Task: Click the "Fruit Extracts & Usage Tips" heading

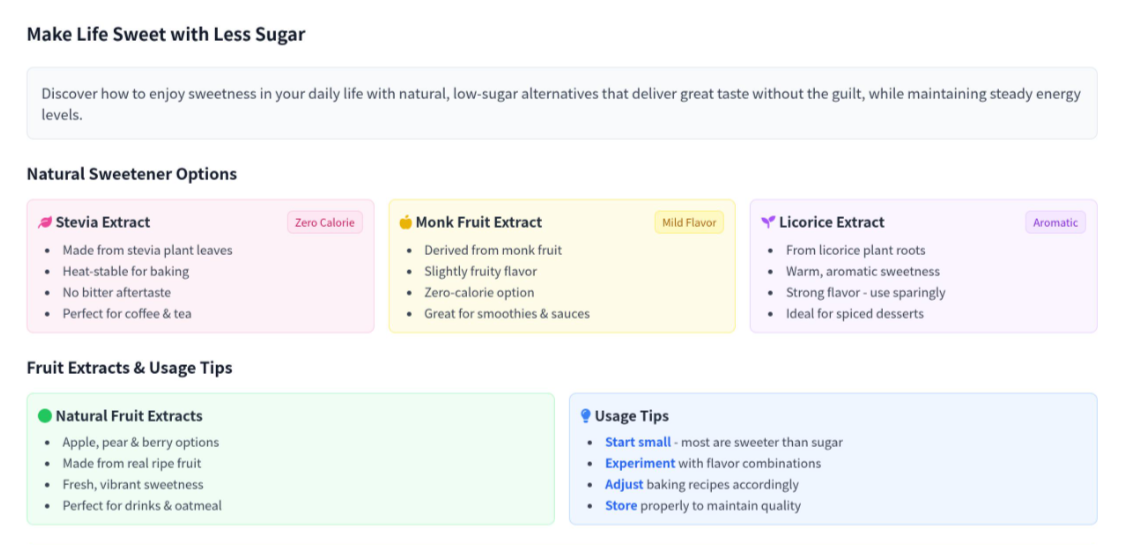Action: click(x=130, y=368)
